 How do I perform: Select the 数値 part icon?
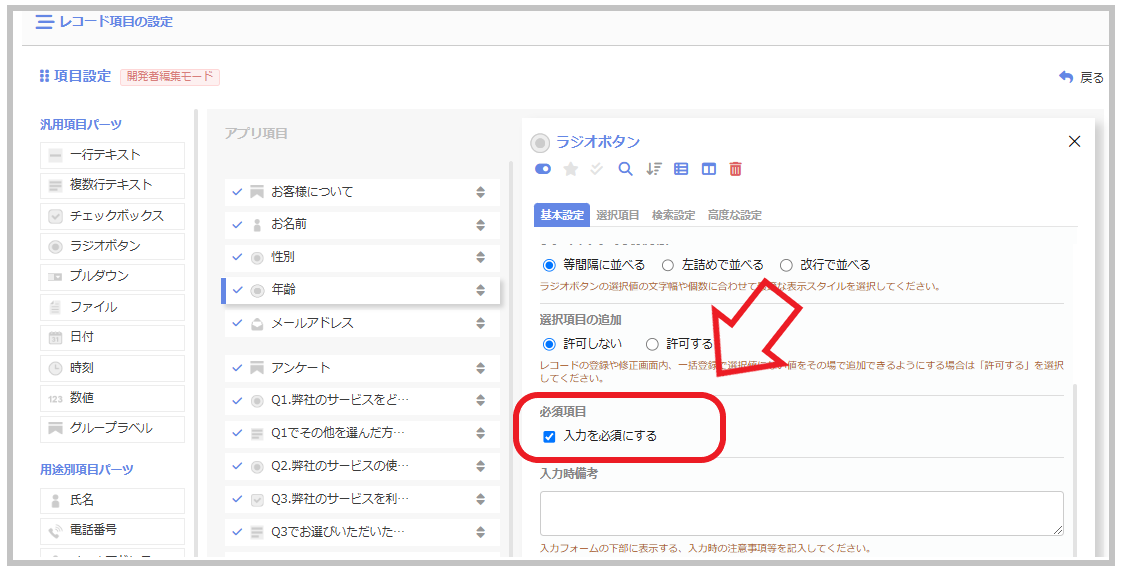[55, 398]
